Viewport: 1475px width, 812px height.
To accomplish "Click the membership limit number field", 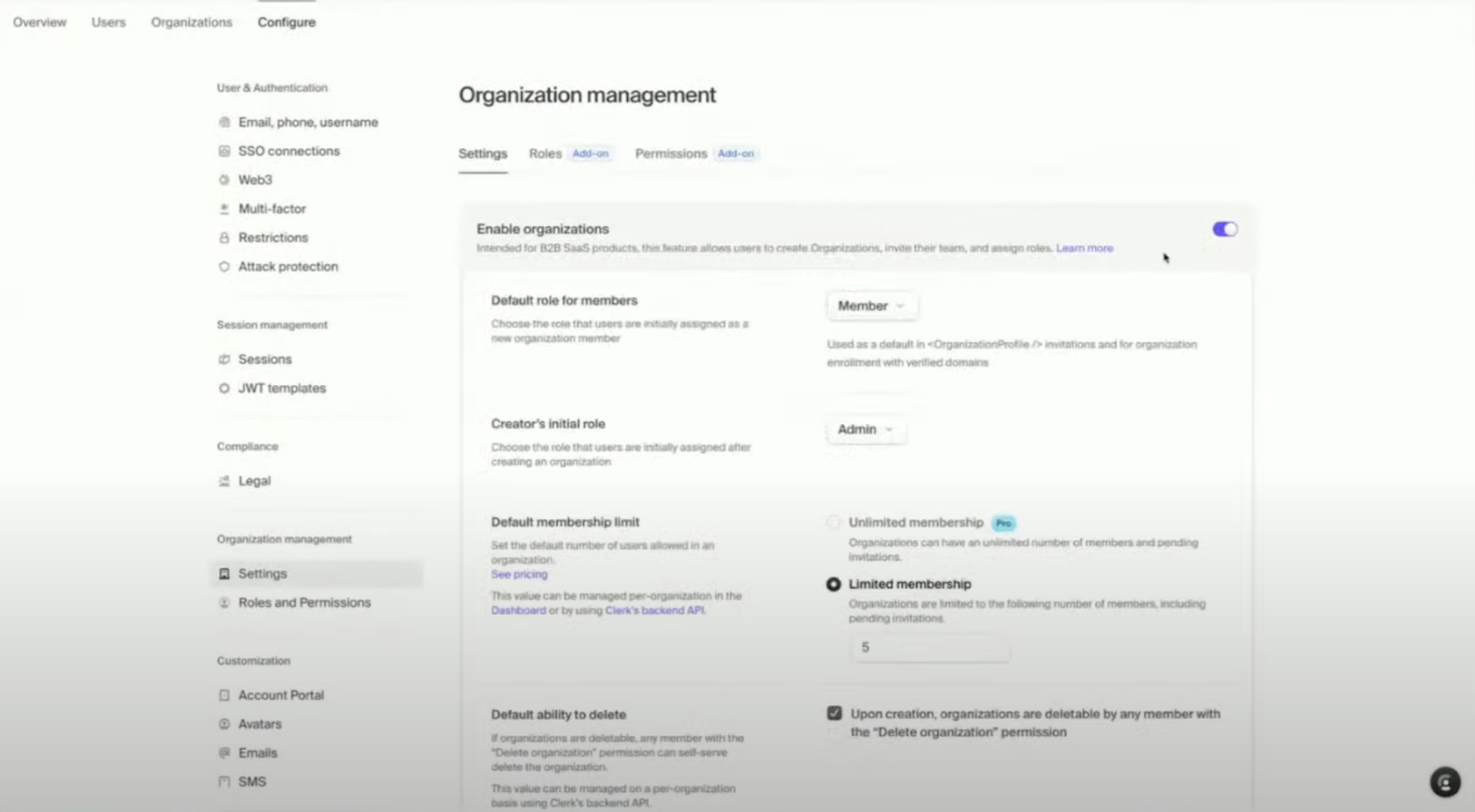I will [x=930, y=647].
